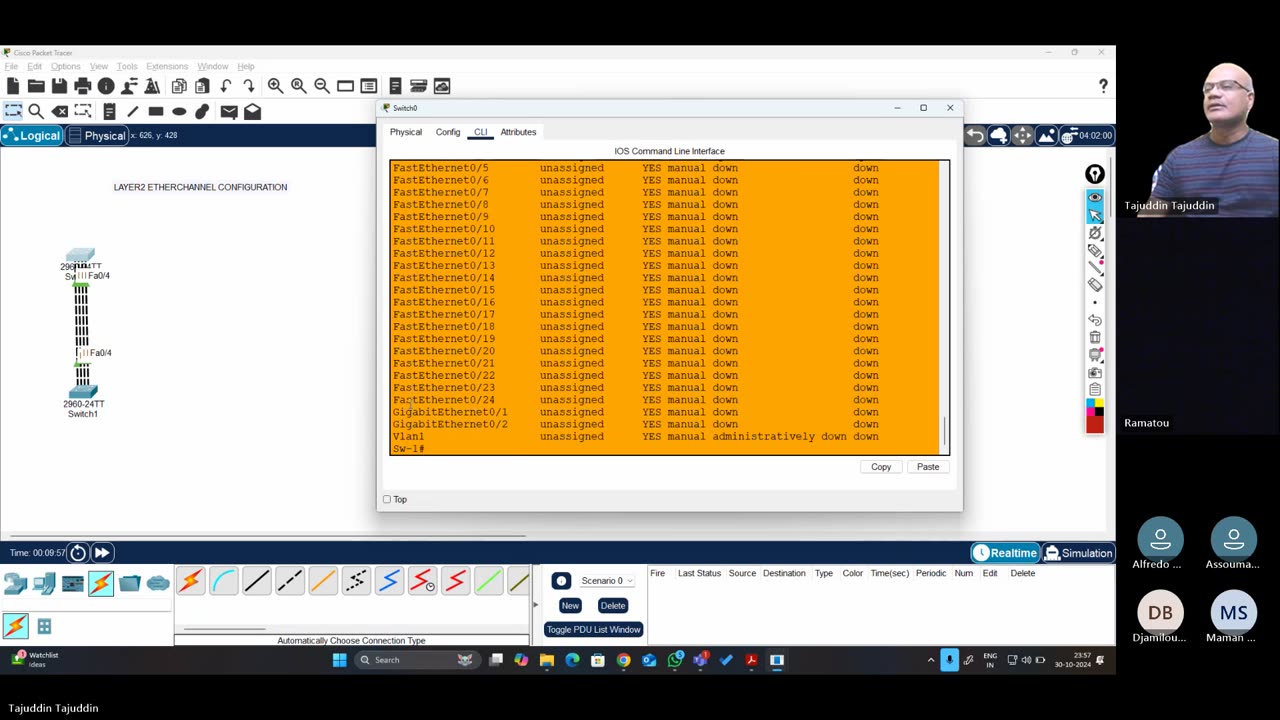1280x720 pixels.
Task: Pick the Console cable connection
Action: tap(223, 581)
